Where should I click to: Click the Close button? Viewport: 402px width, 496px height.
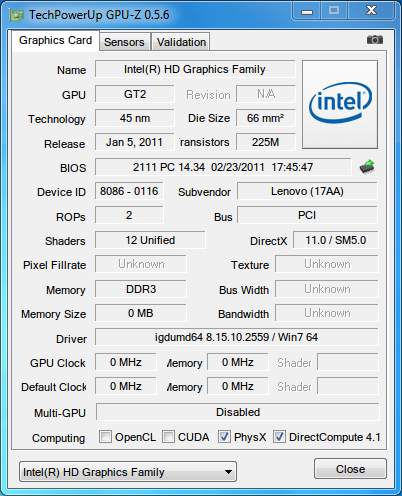click(x=350, y=469)
